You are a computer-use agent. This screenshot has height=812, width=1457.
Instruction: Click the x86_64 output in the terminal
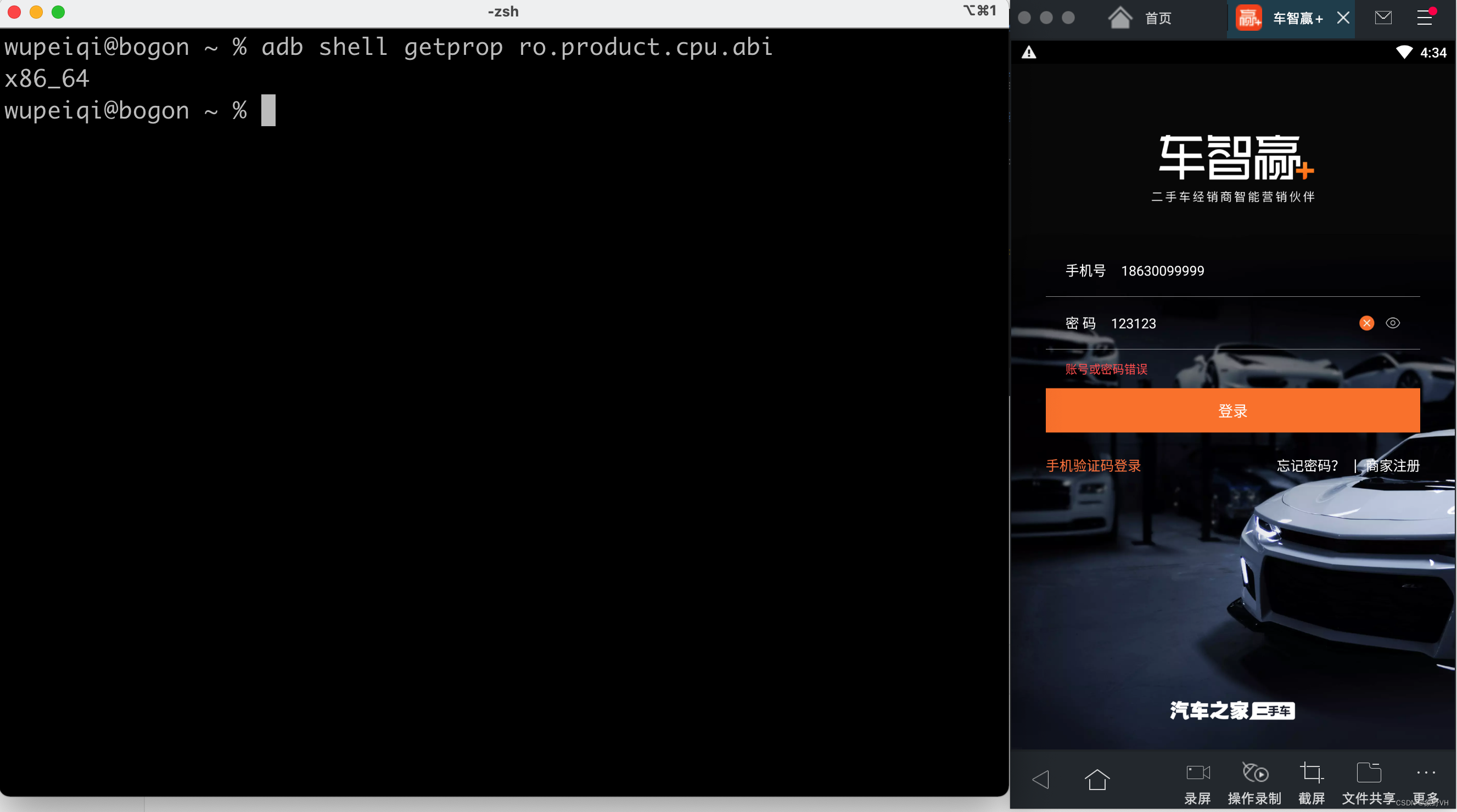47,78
